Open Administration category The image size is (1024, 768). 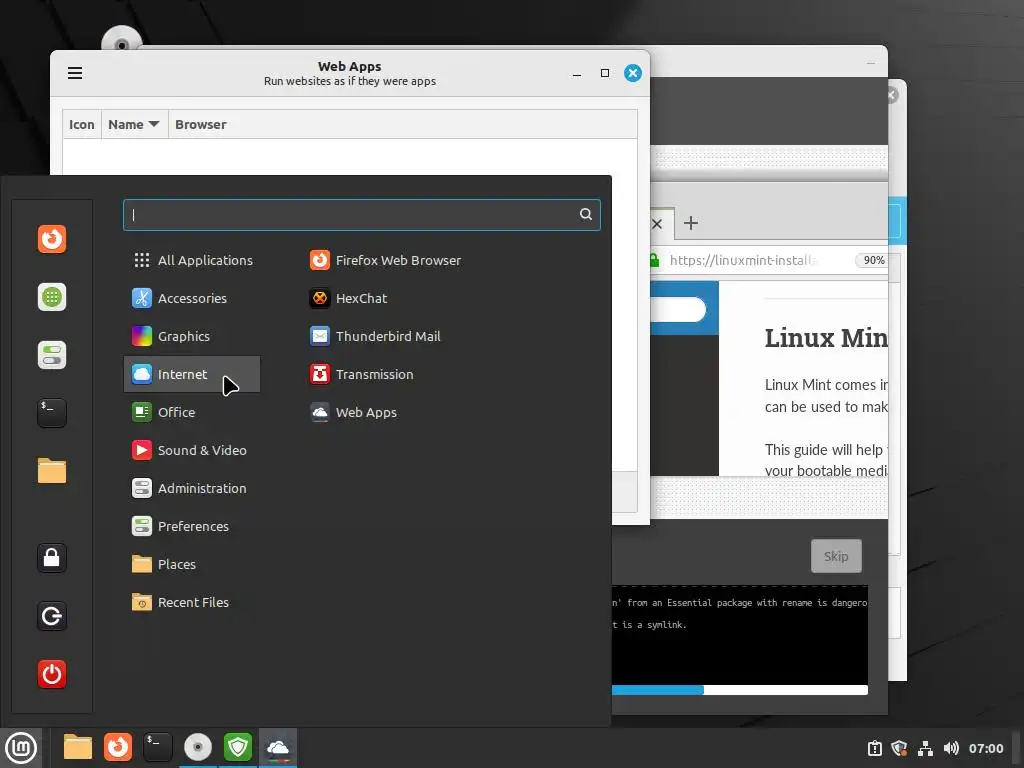[x=192, y=488]
